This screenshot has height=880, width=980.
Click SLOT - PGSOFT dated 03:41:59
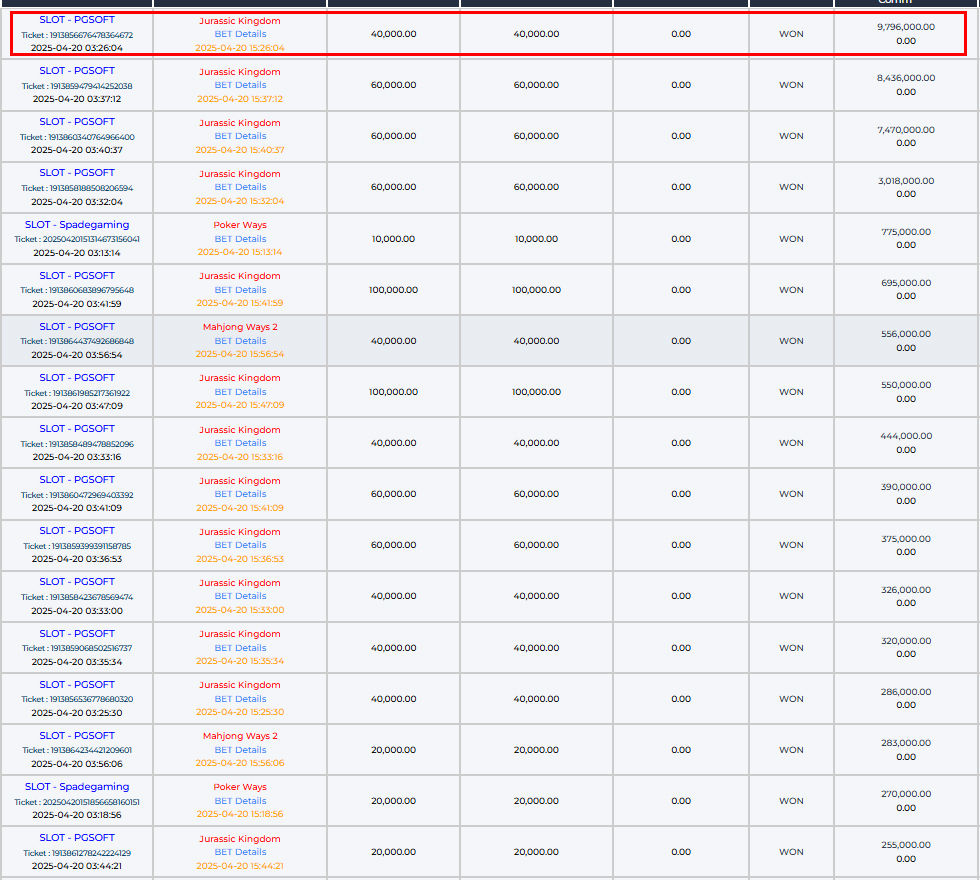click(x=77, y=276)
